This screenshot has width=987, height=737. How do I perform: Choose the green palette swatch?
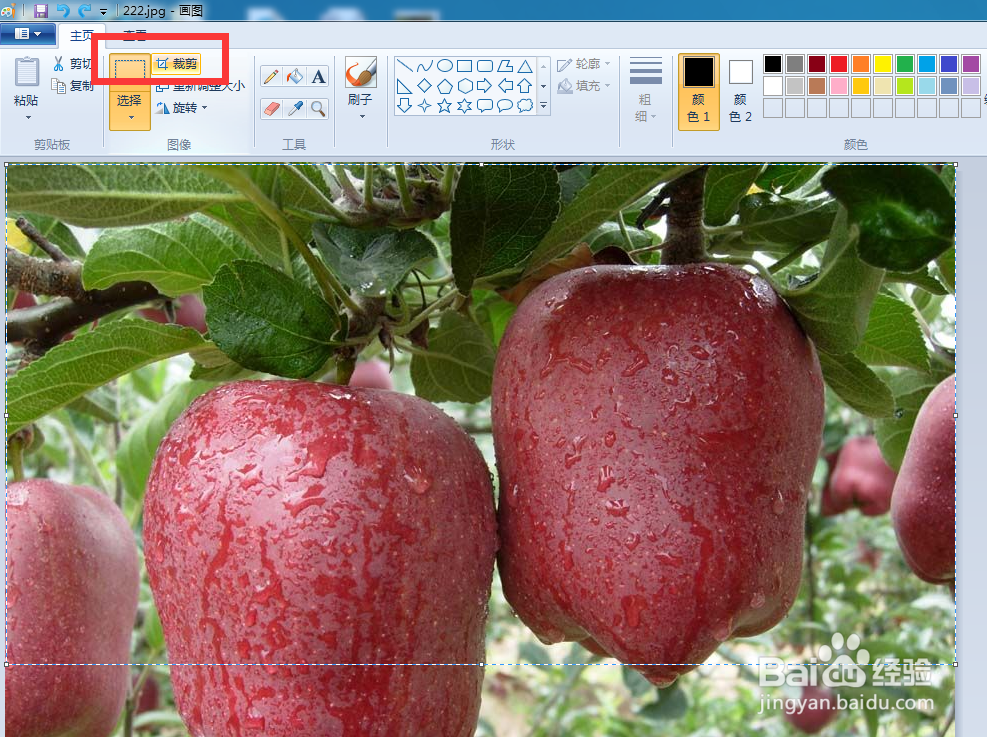click(x=905, y=64)
